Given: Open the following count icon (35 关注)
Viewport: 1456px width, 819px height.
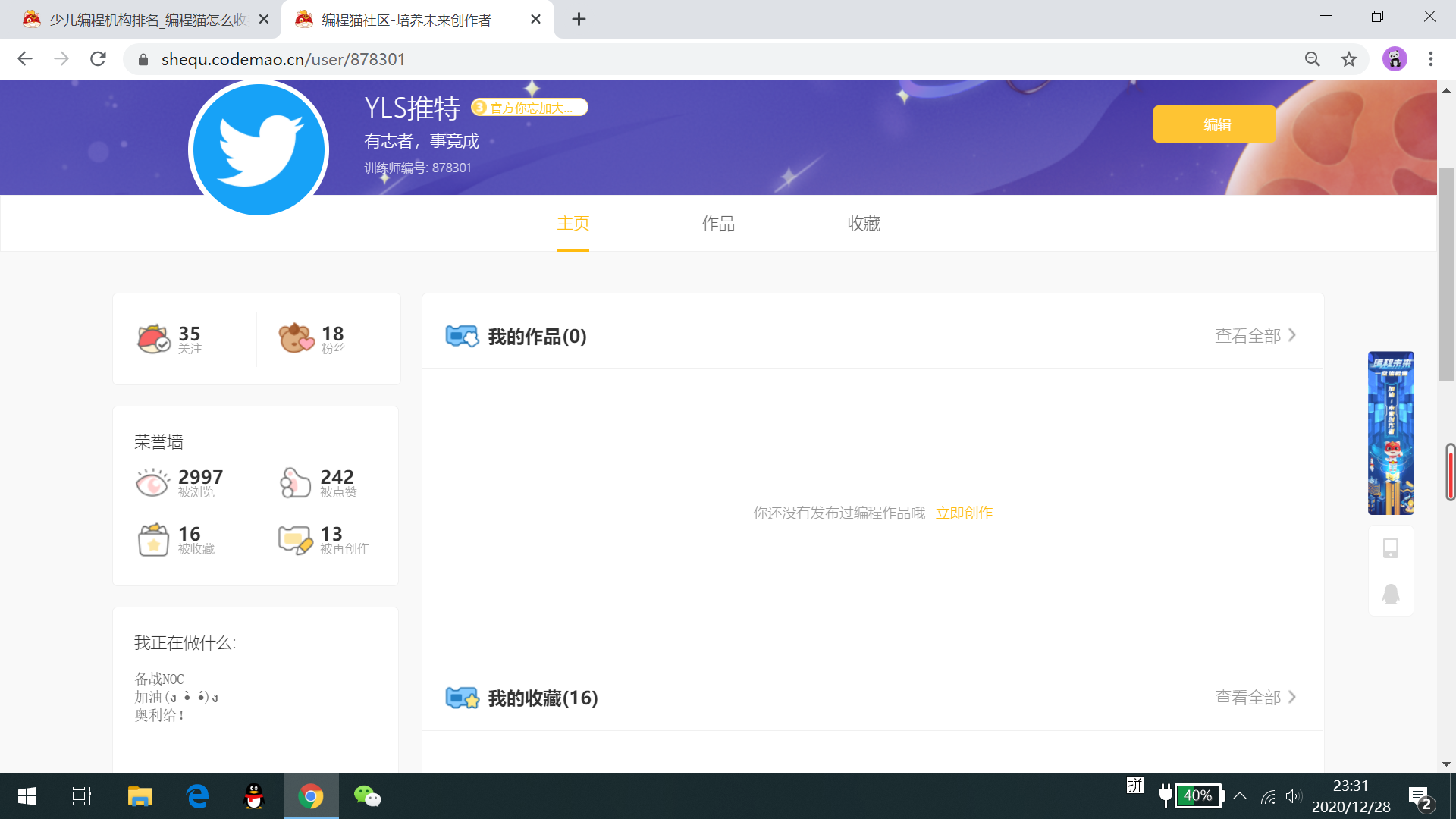Looking at the screenshot, I should tap(154, 338).
